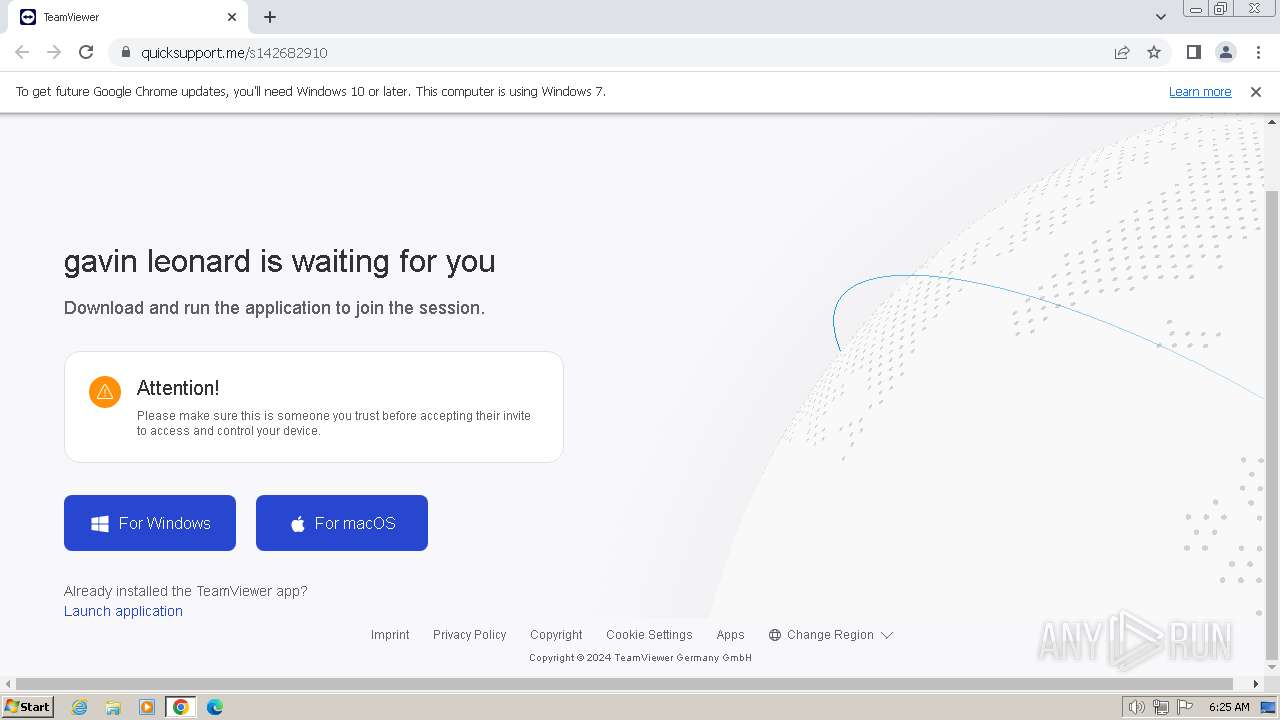Image resolution: width=1280 pixels, height=720 pixels.
Task: Open Chrome three-dot menu
Action: [x=1258, y=52]
